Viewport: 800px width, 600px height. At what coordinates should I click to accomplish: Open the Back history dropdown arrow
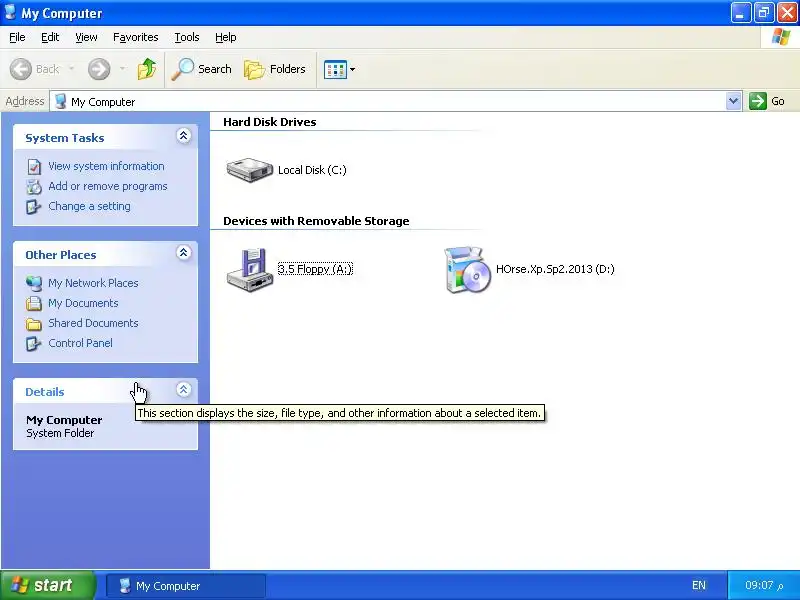(71, 68)
